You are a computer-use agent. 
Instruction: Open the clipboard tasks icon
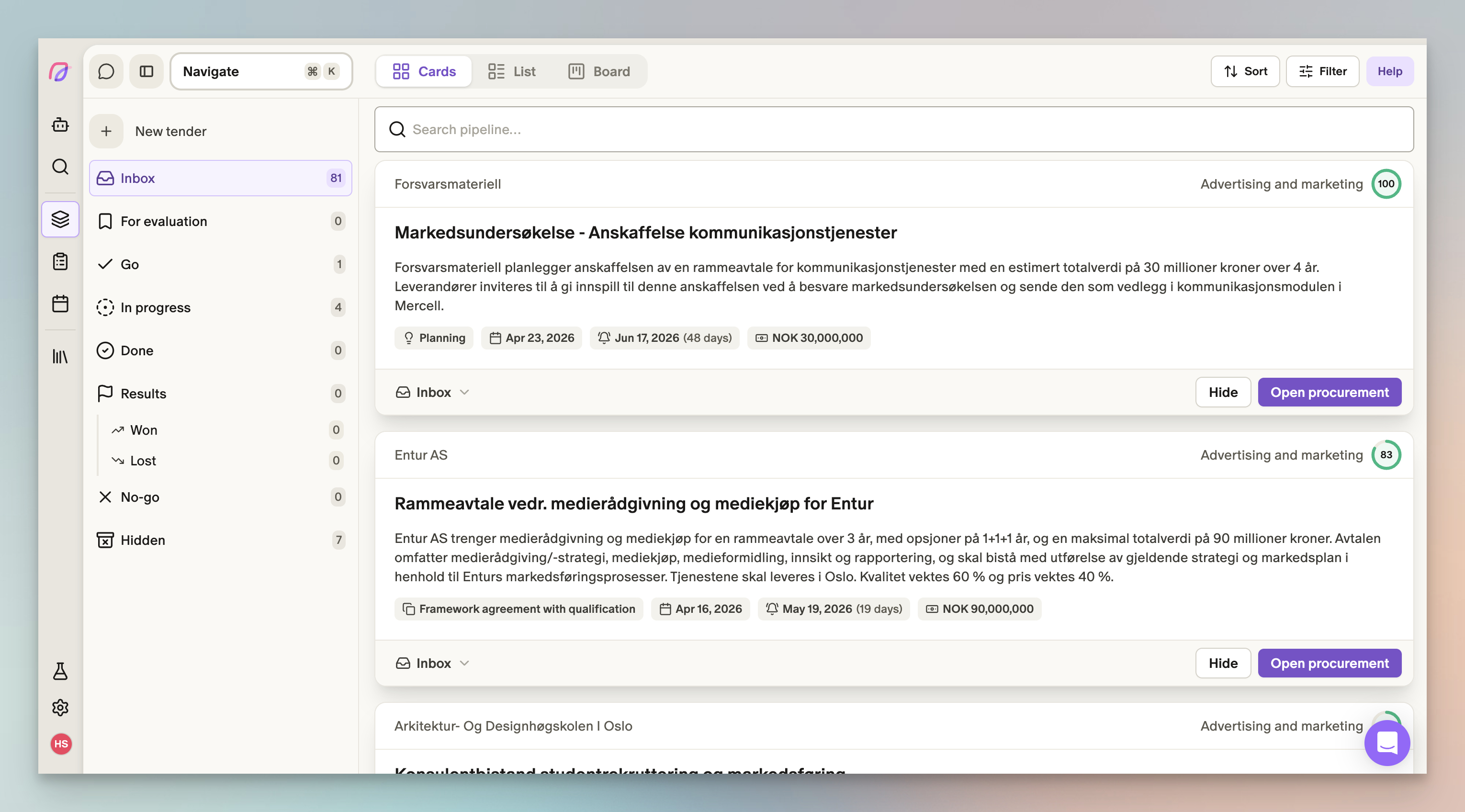tap(60, 261)
